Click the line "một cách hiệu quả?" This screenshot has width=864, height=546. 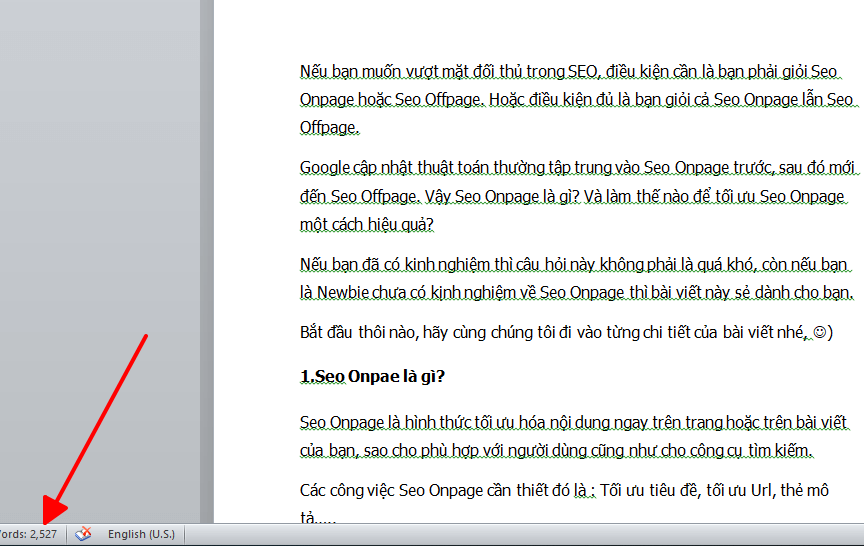pyautogui.click(x=367, y=224)
